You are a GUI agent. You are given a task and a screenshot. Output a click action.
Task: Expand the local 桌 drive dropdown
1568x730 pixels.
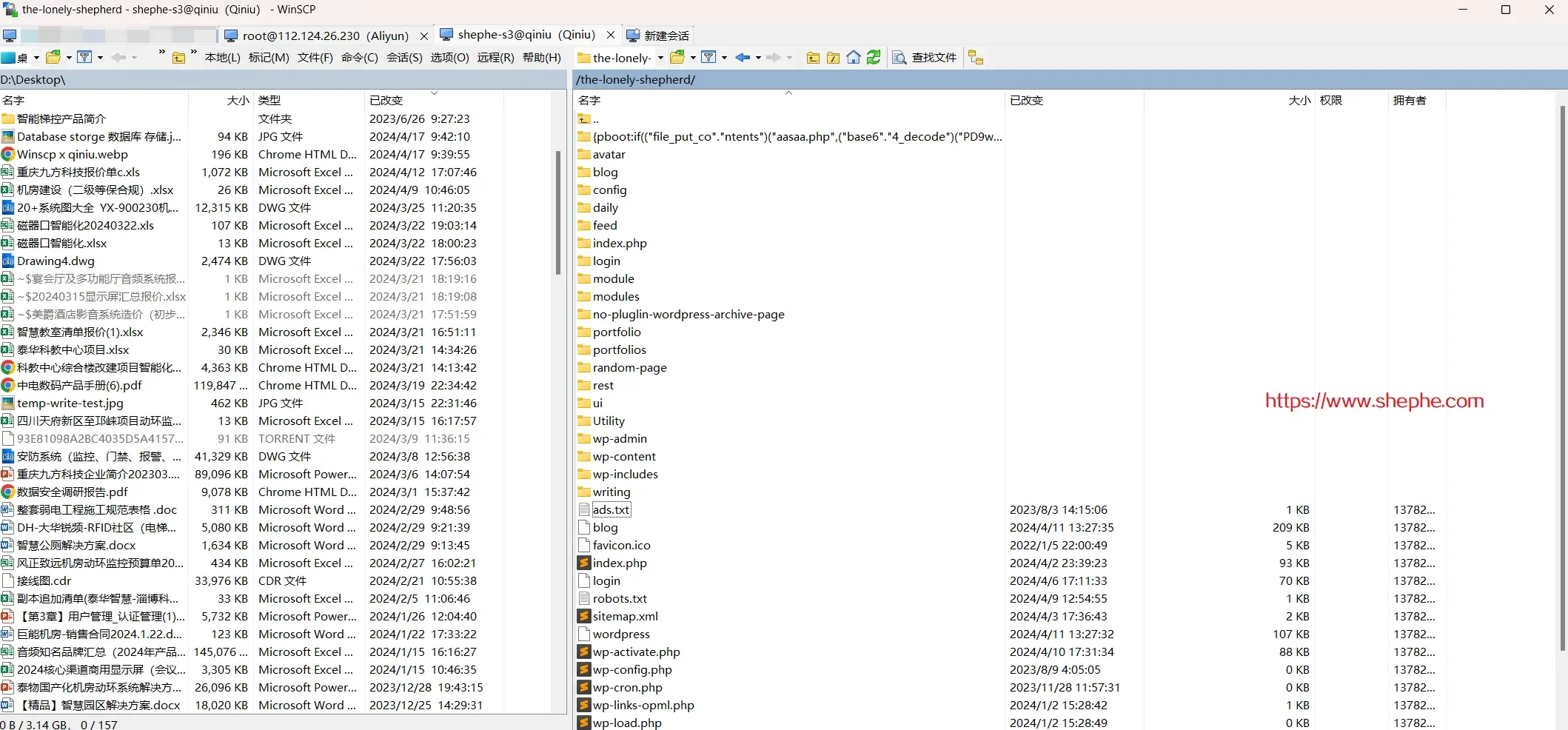[36, 57]
